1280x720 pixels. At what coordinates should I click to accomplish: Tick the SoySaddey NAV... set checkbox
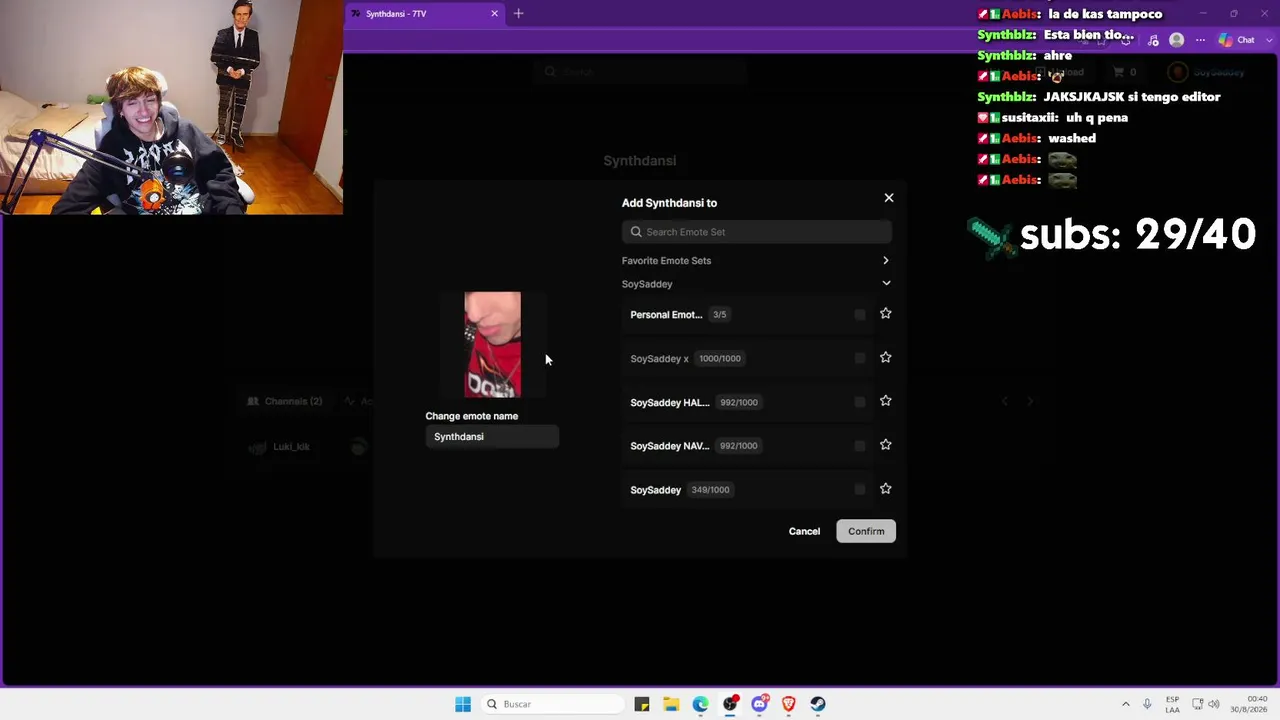tap(860, 446)
